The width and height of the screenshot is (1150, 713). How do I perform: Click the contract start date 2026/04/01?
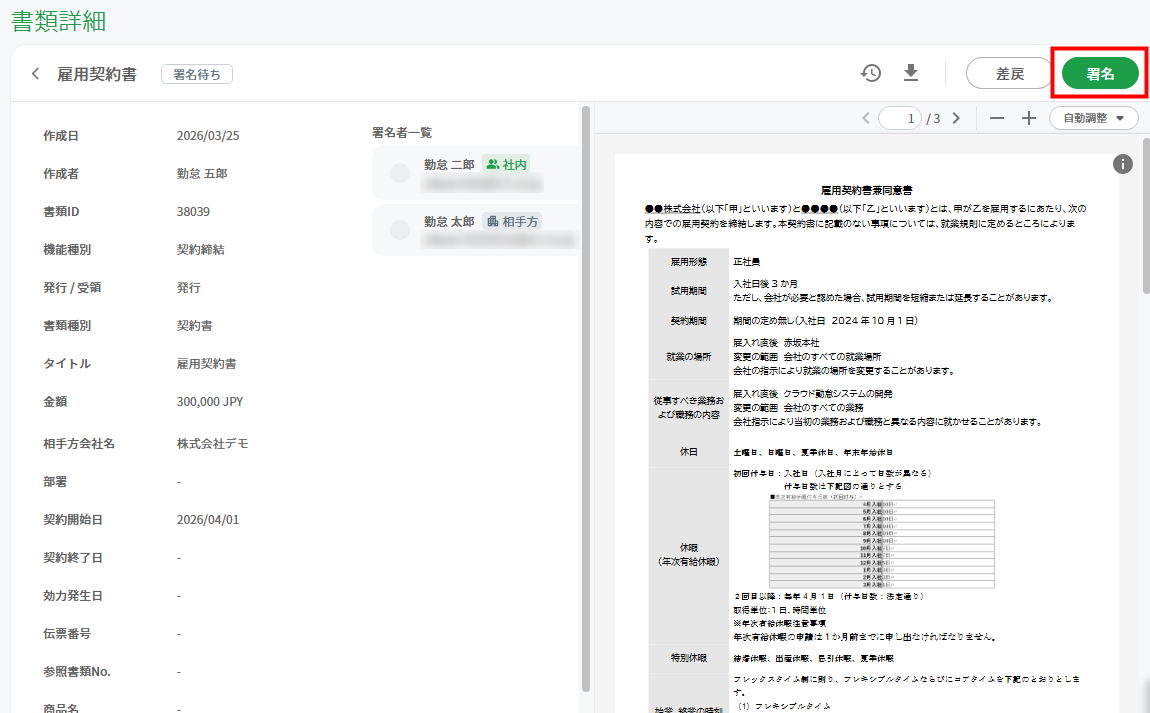208,520
